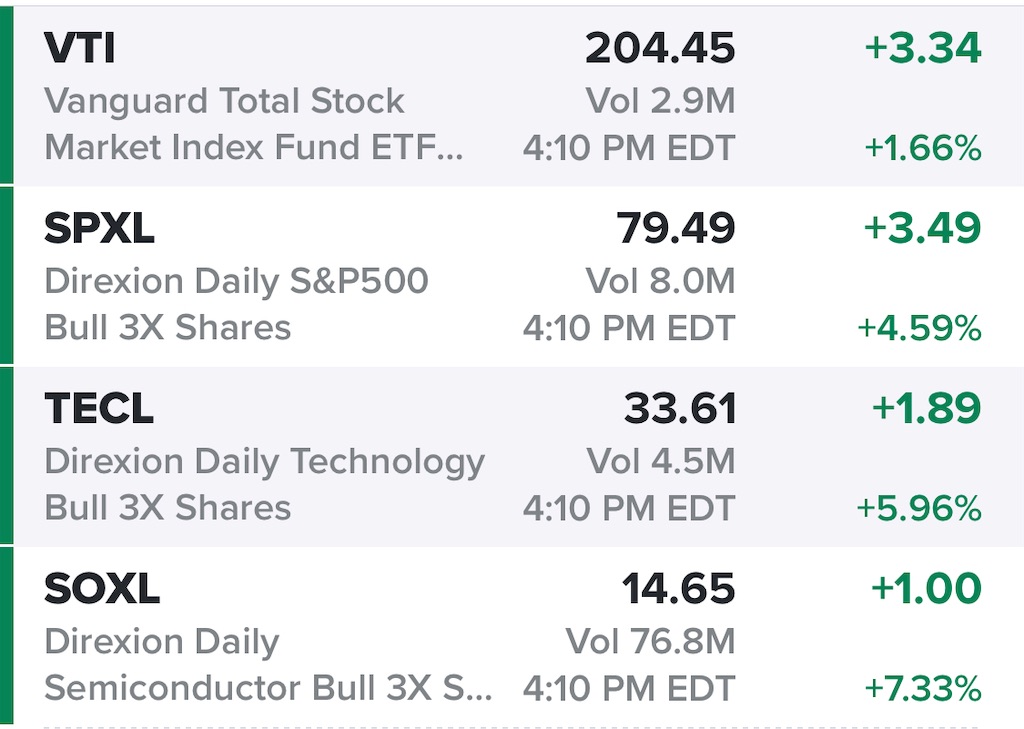The image size is (1024, 729).
Task: Click SOXL price change +1.00
Action: click(x=927, y=588)
